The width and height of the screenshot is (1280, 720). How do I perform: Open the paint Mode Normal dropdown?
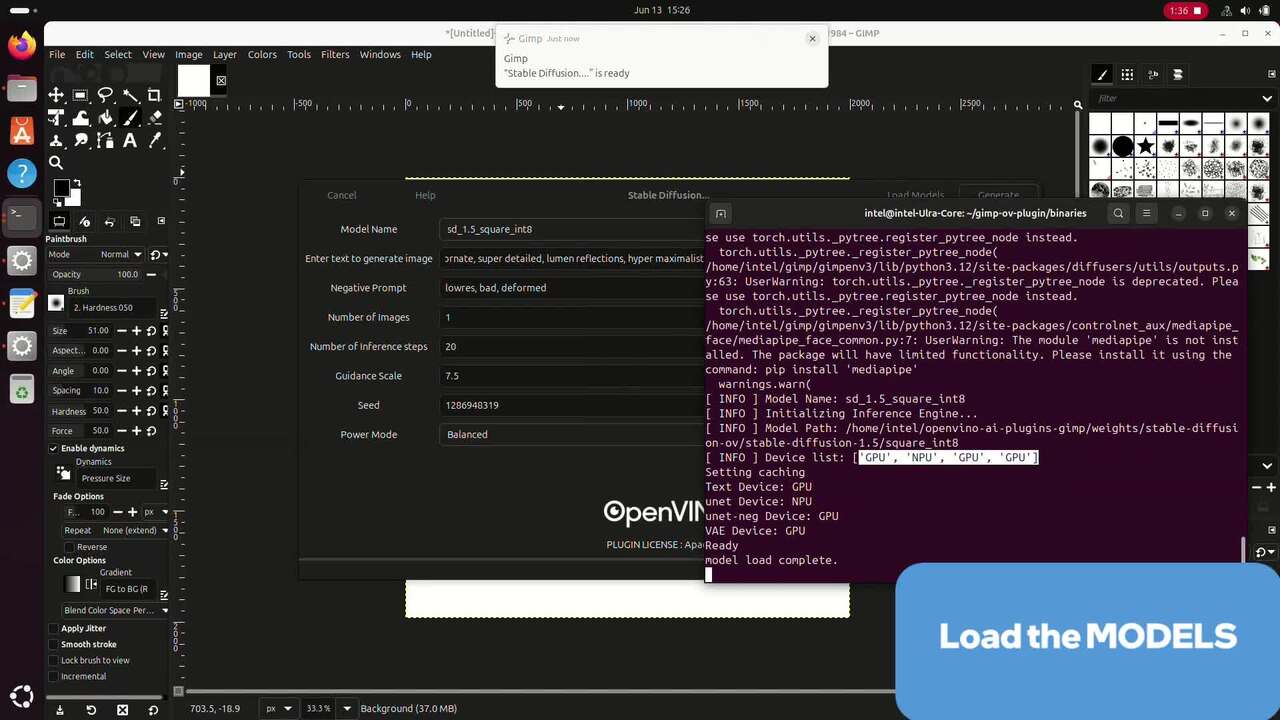tap(121, 254)
